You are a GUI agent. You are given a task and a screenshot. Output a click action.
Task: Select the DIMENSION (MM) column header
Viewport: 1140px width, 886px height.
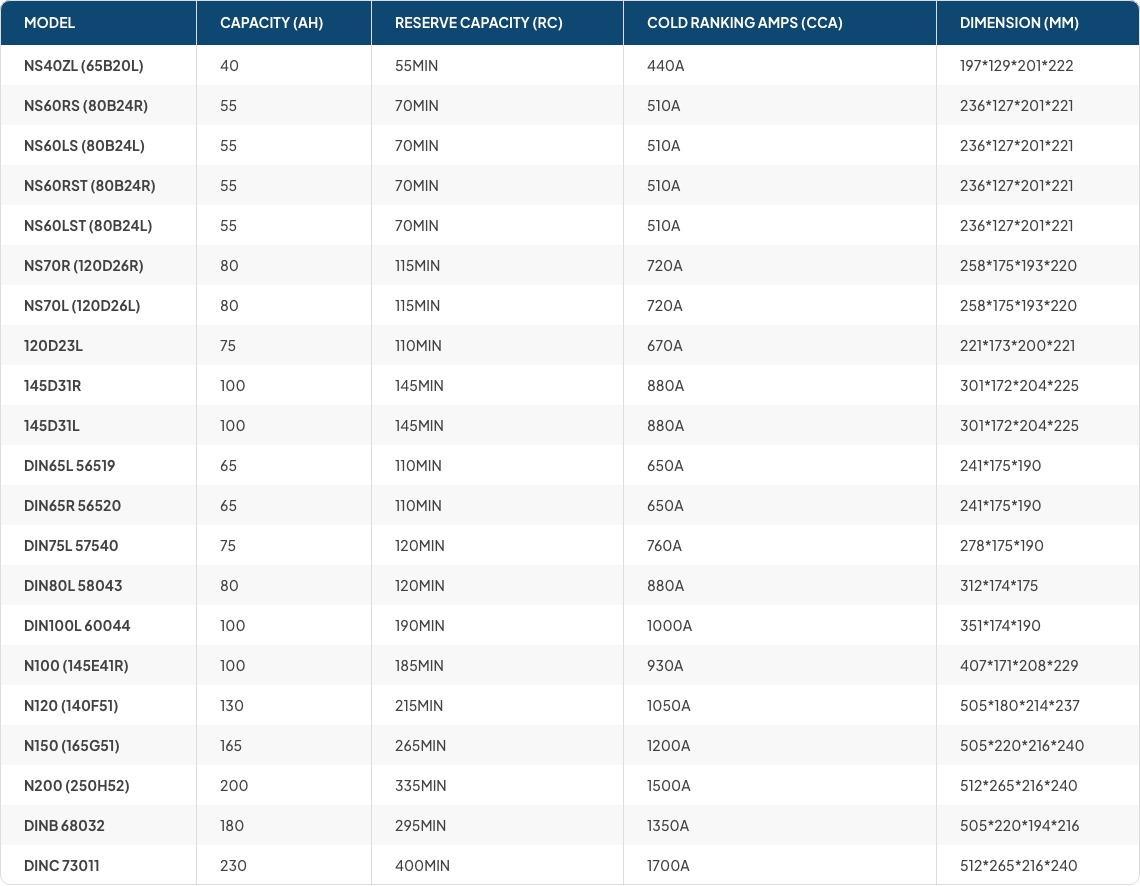[x=1019, y=23]
